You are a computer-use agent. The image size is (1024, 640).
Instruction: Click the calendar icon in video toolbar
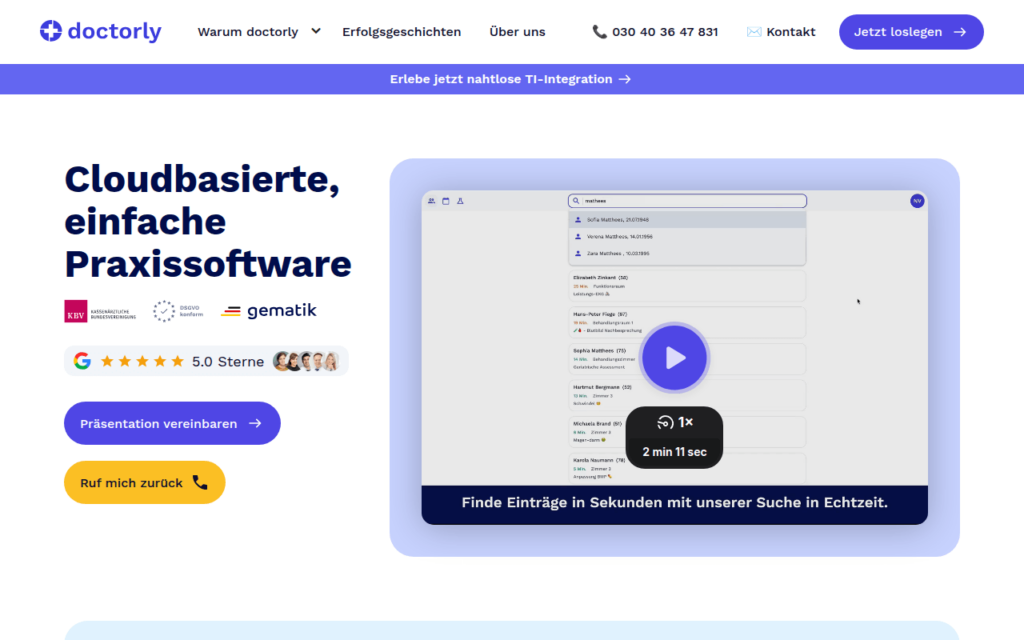pos(446,201)
